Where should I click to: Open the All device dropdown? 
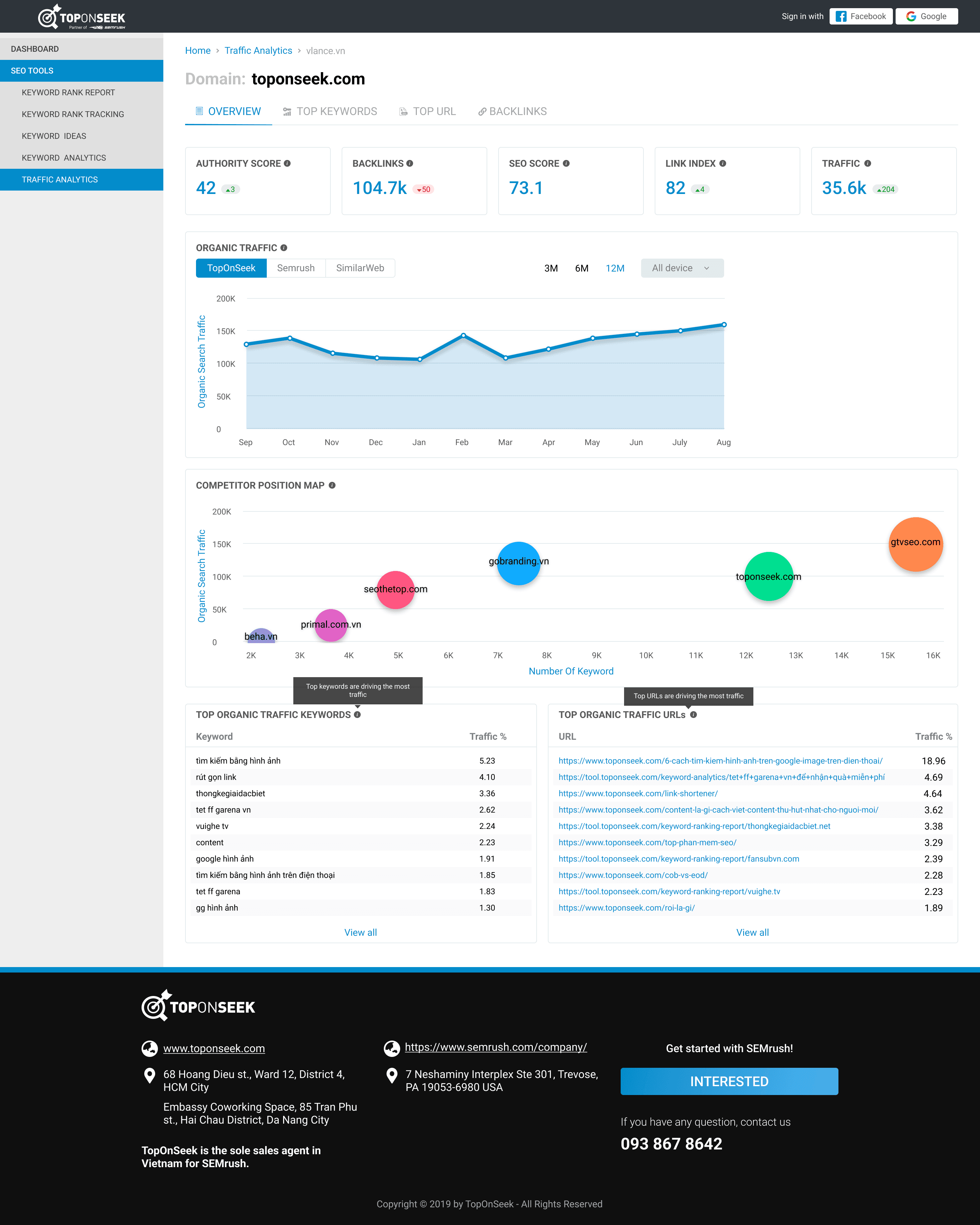pos(682,268)
